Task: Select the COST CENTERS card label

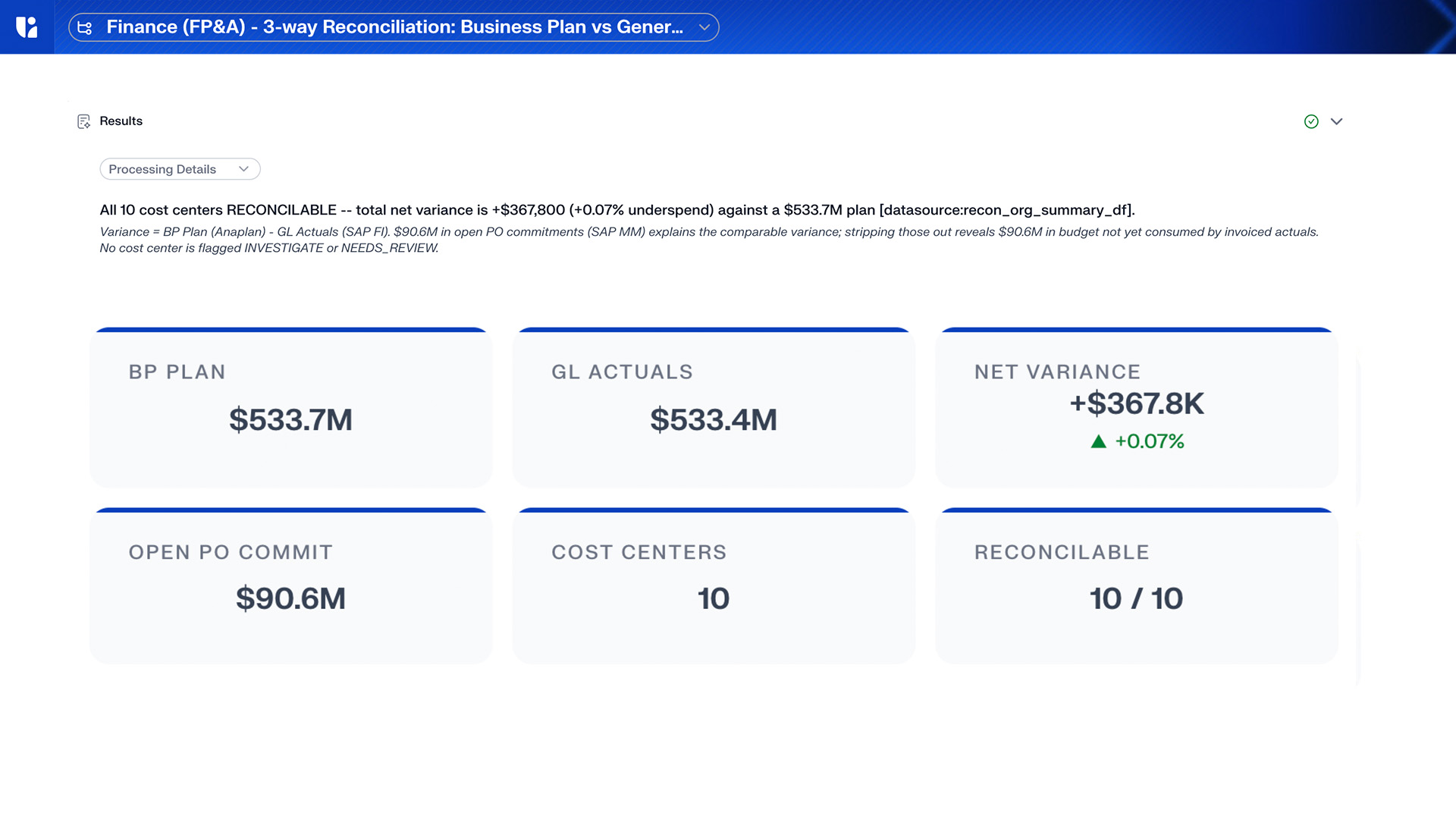Action: tap(639, 552)
